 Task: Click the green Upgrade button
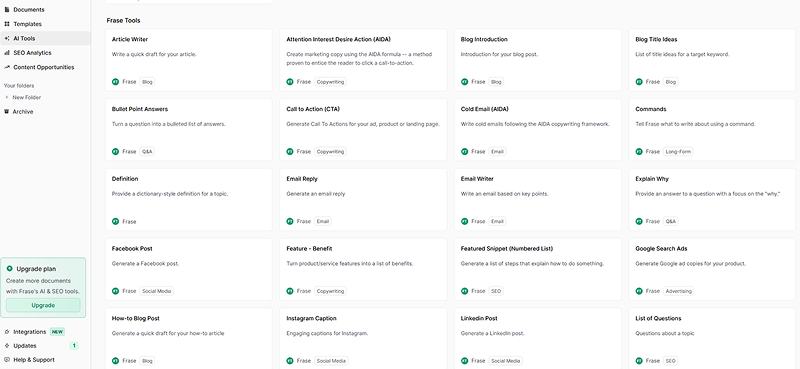[x=43, y=305]
